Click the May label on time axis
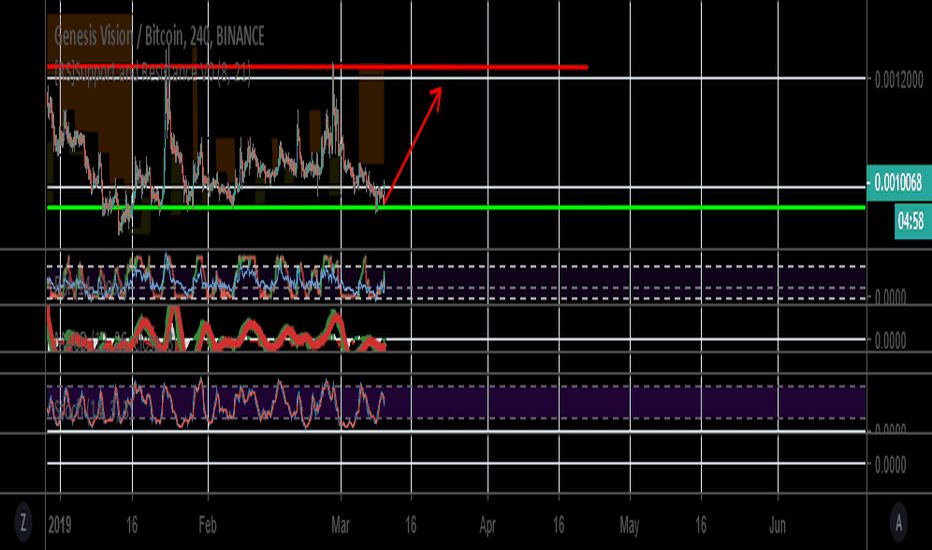Viewport: 932px width, 550px height. 629,526
